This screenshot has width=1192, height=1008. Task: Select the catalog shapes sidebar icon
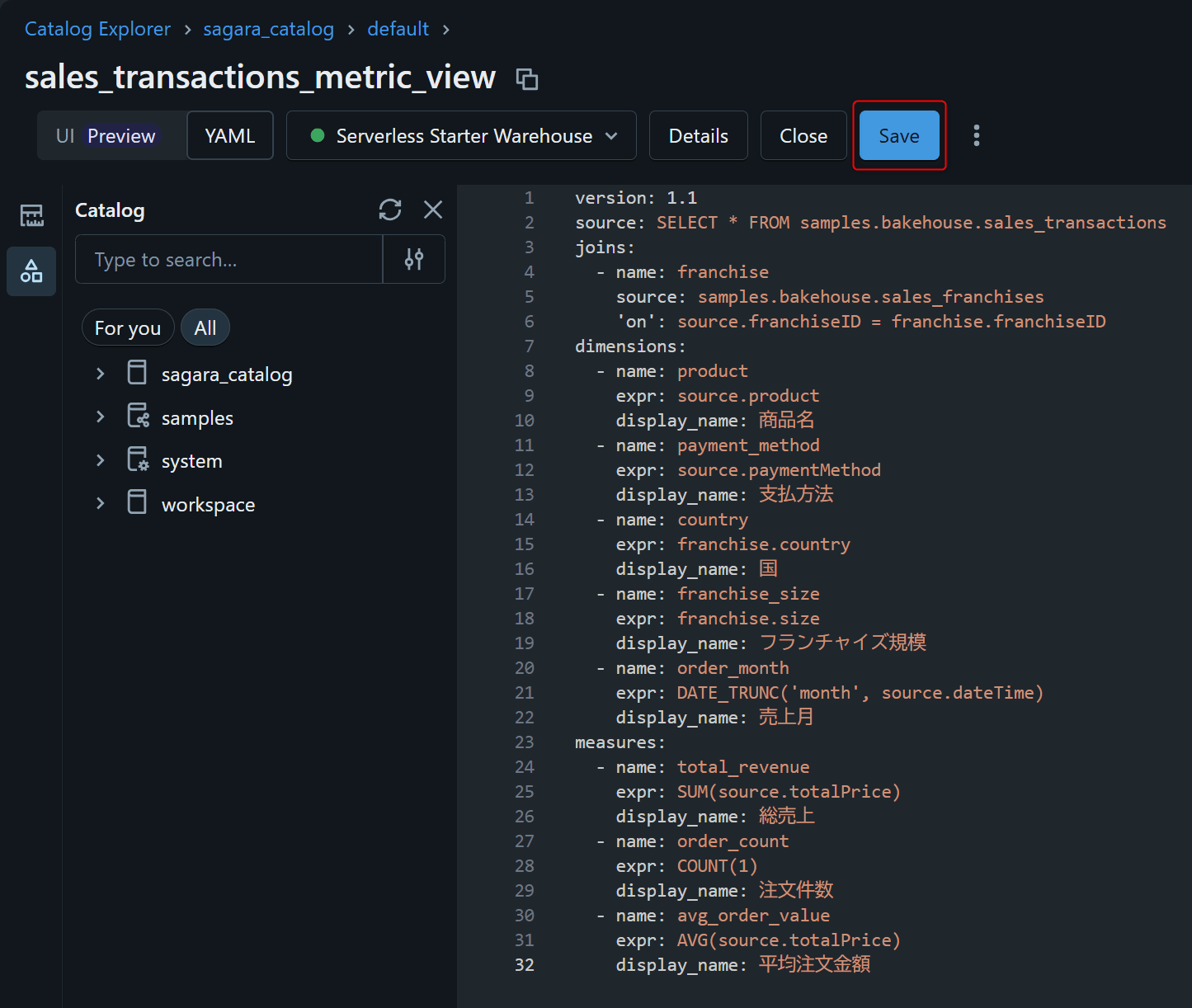coord(31,271)
